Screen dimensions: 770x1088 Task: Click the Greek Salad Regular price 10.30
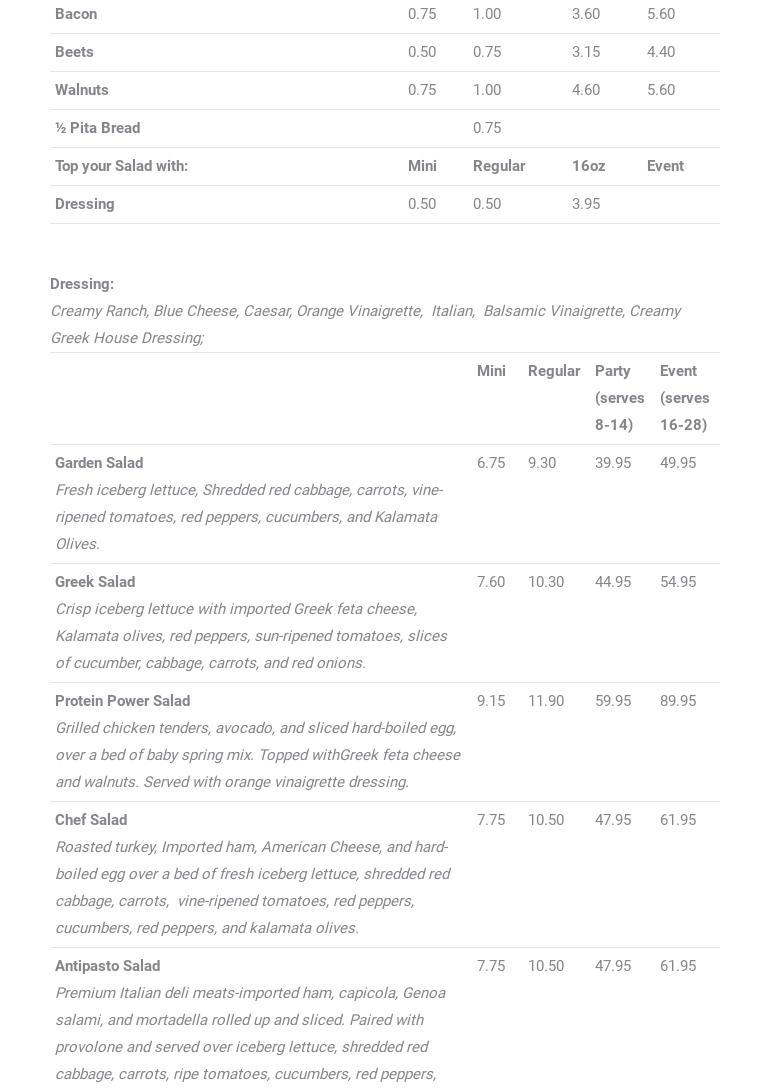pos(546,582)
